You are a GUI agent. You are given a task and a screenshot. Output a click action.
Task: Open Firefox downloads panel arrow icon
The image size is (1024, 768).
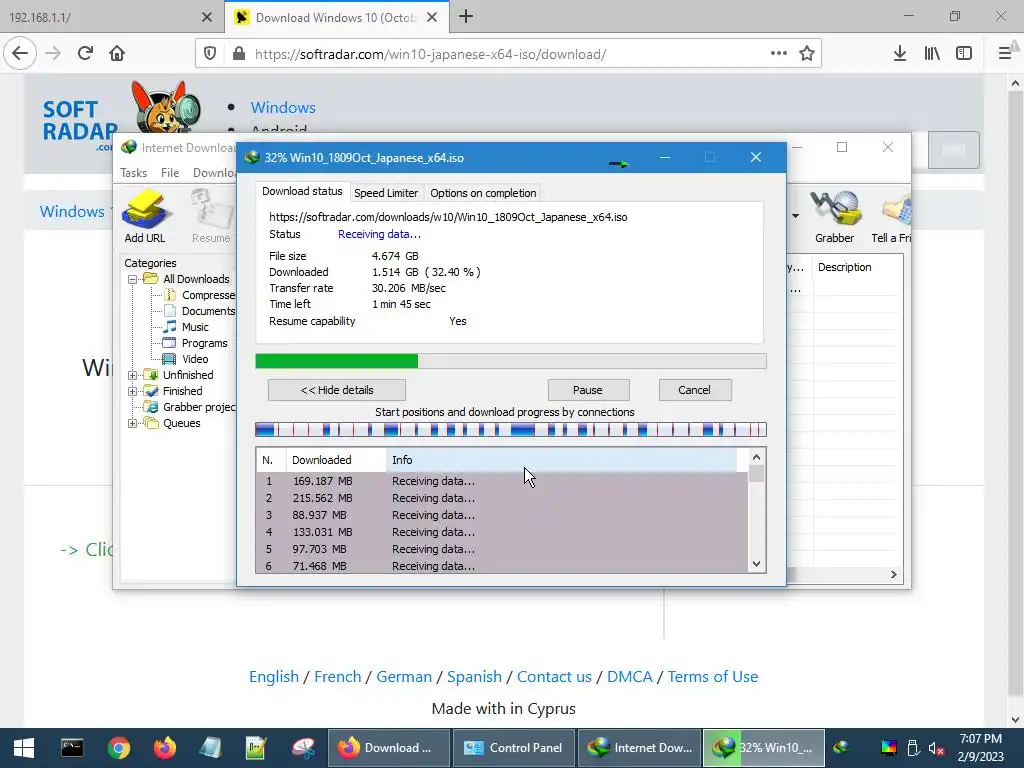click(900, 53)
